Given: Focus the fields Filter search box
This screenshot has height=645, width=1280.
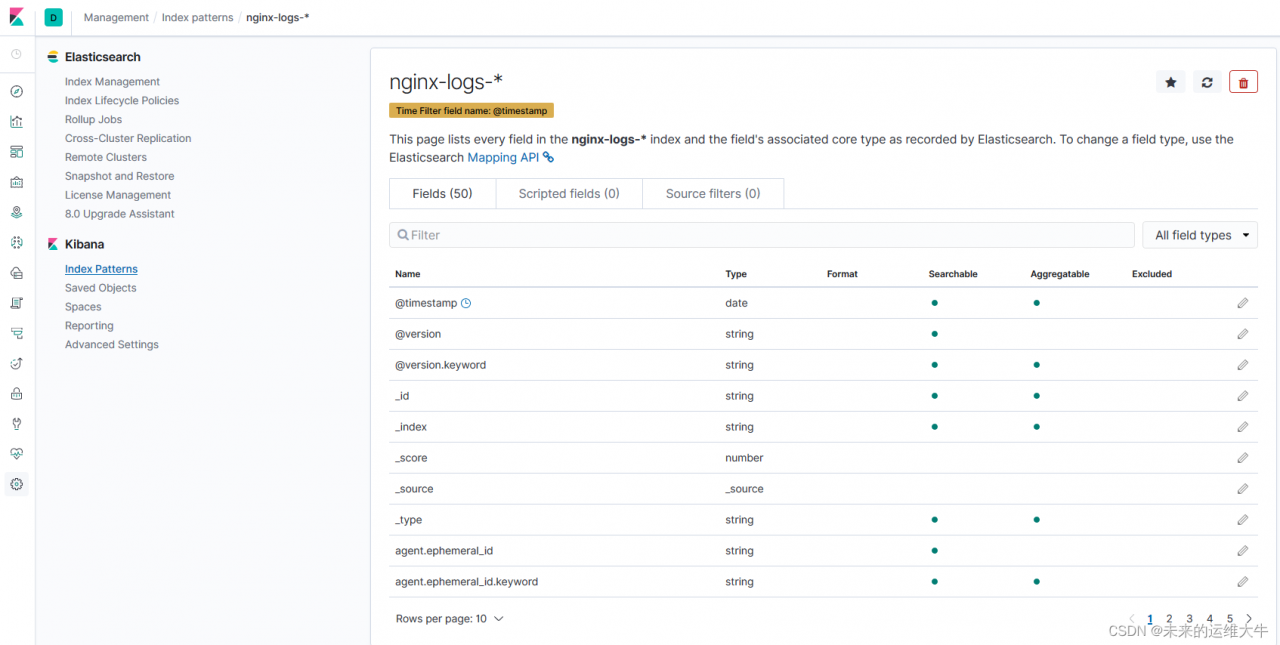Looking at the screenshot, I should coord(762,235).
